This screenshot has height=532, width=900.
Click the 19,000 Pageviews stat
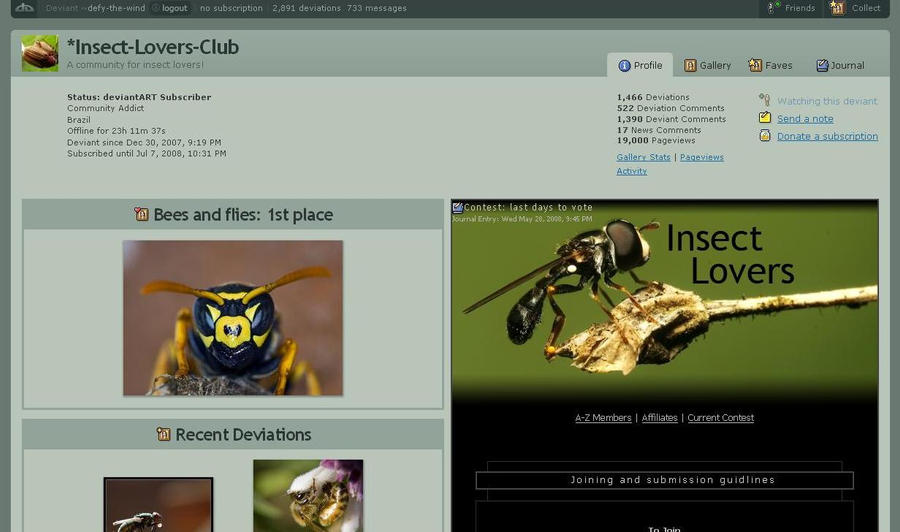coord(656,140)
